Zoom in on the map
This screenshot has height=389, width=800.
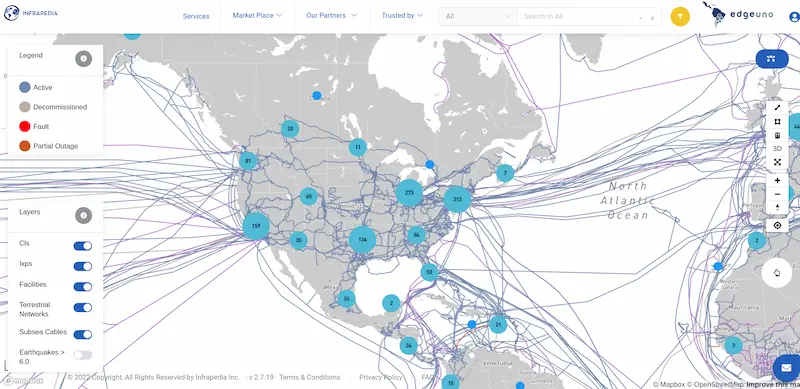click(777, 180)
